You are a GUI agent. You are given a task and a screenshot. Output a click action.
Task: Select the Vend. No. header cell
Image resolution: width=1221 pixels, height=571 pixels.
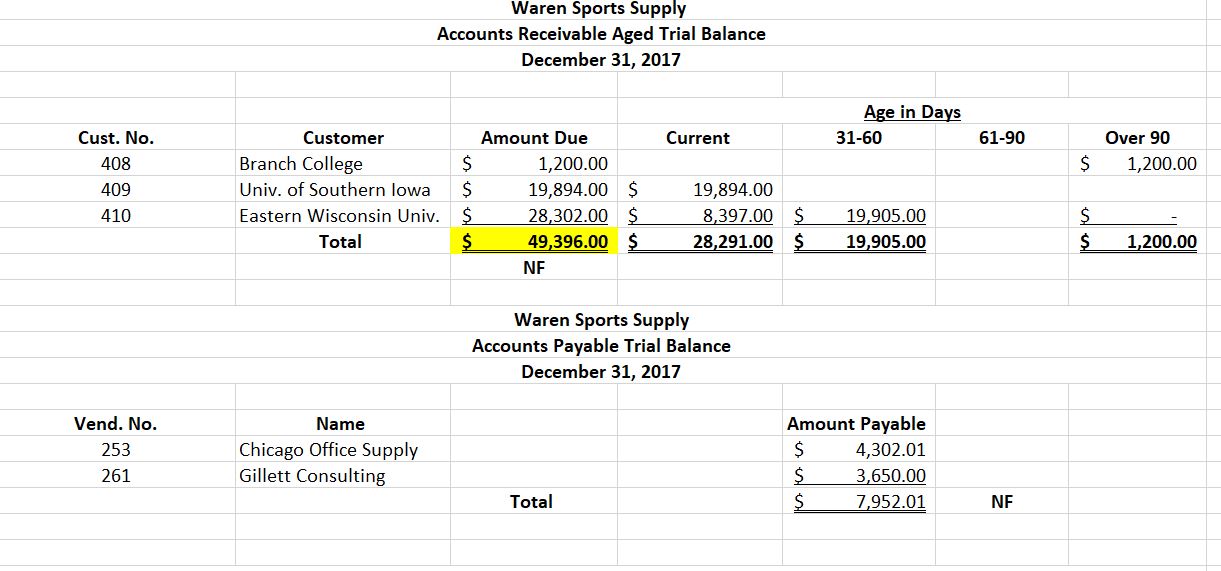point(116,424)
